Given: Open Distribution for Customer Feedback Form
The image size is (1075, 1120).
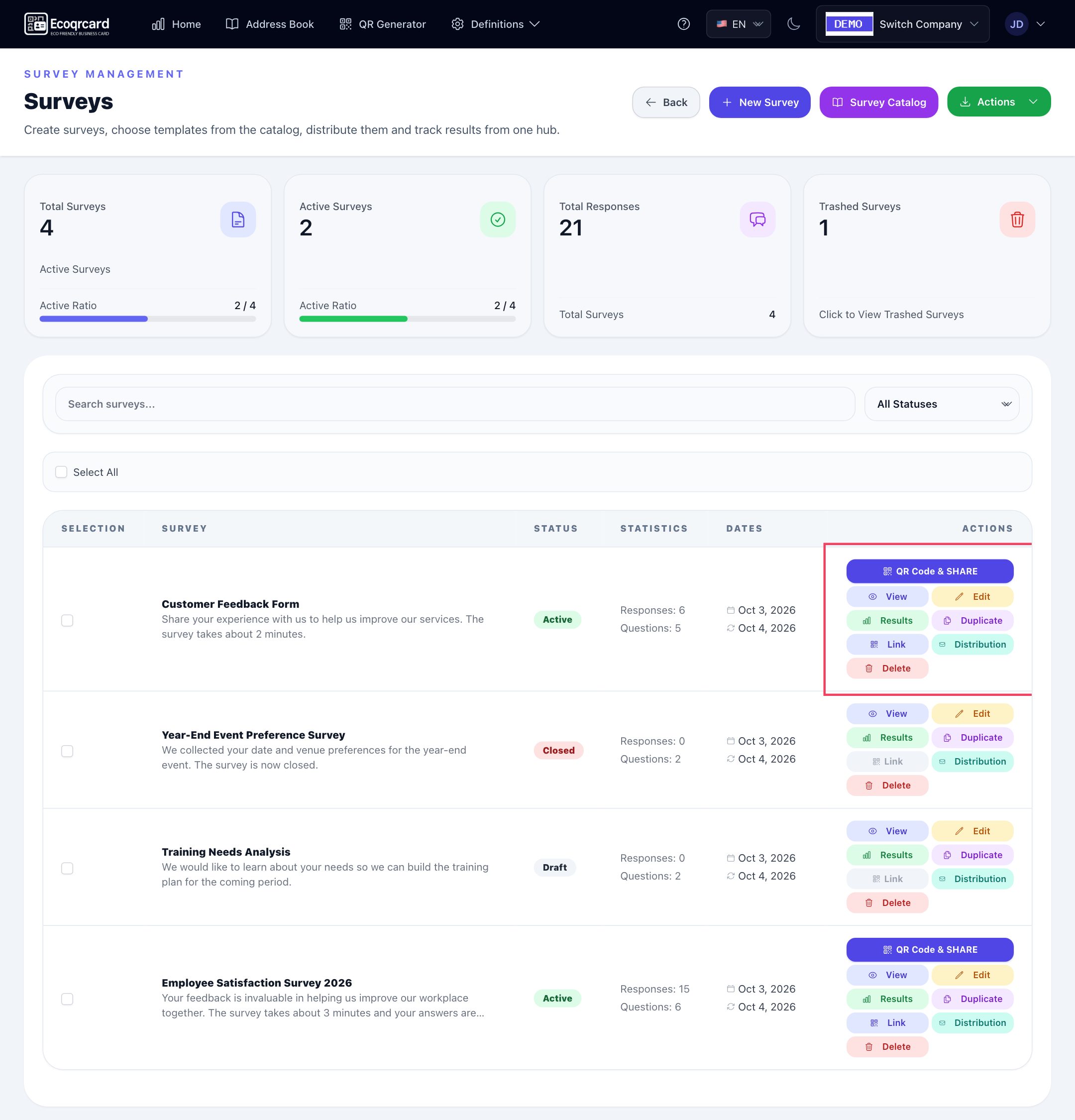Looking at the screenshot, I should coord(972,645).
